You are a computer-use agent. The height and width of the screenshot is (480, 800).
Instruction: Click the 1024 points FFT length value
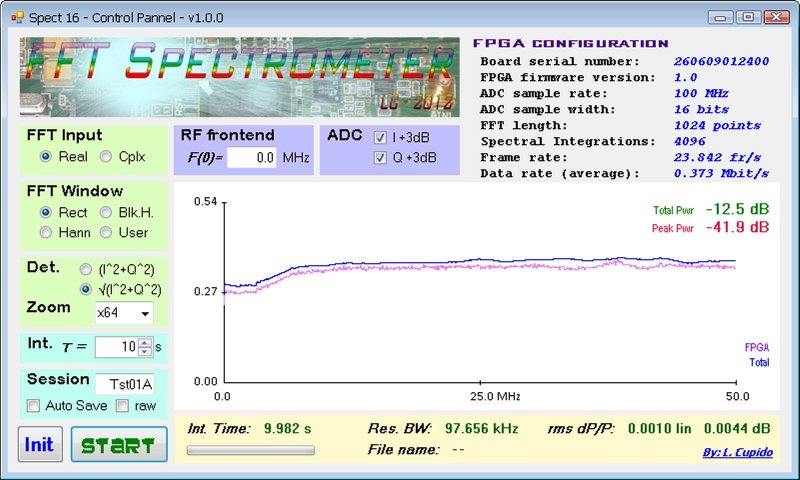(x=717, y=125)
